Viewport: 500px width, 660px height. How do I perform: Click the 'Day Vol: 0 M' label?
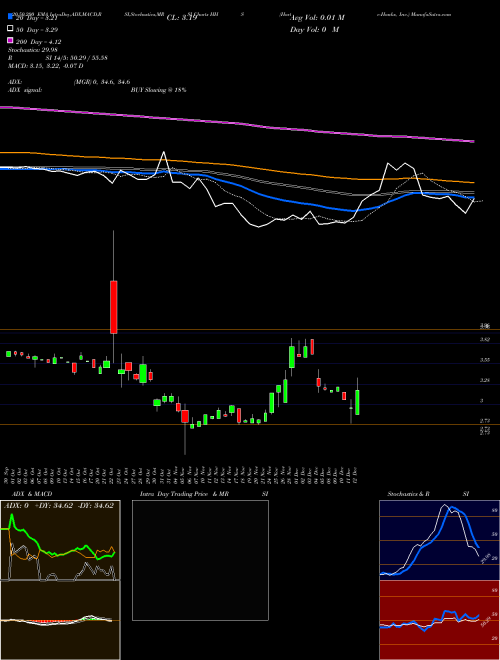314,30
